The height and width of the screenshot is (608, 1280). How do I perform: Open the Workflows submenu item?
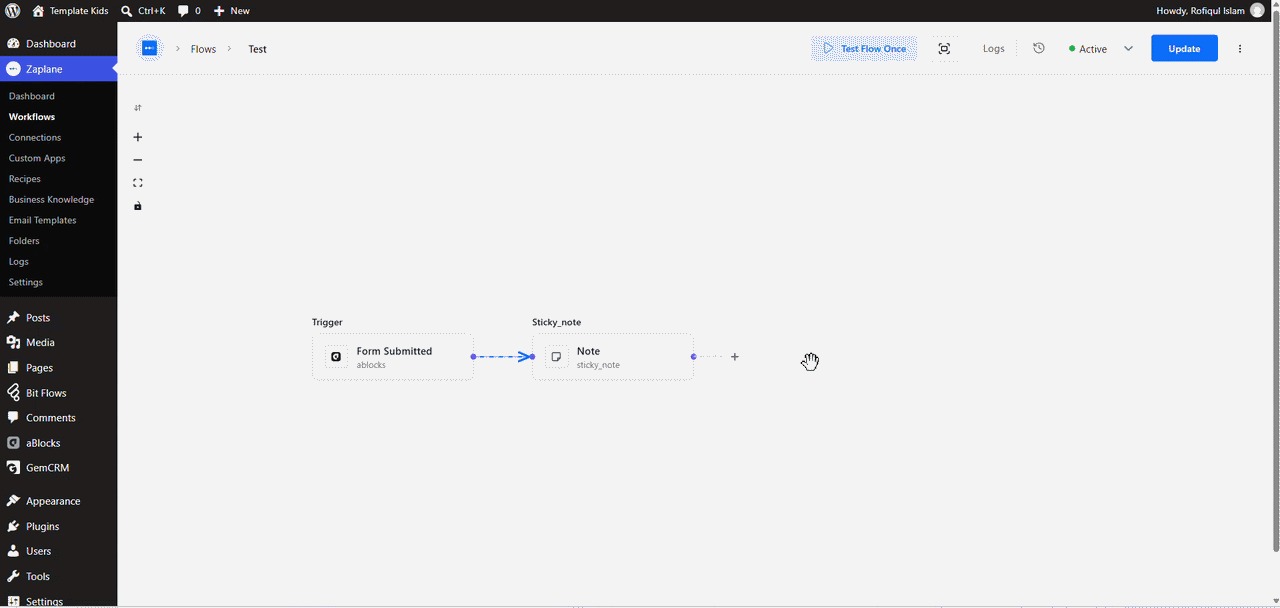tap(32, 117)
